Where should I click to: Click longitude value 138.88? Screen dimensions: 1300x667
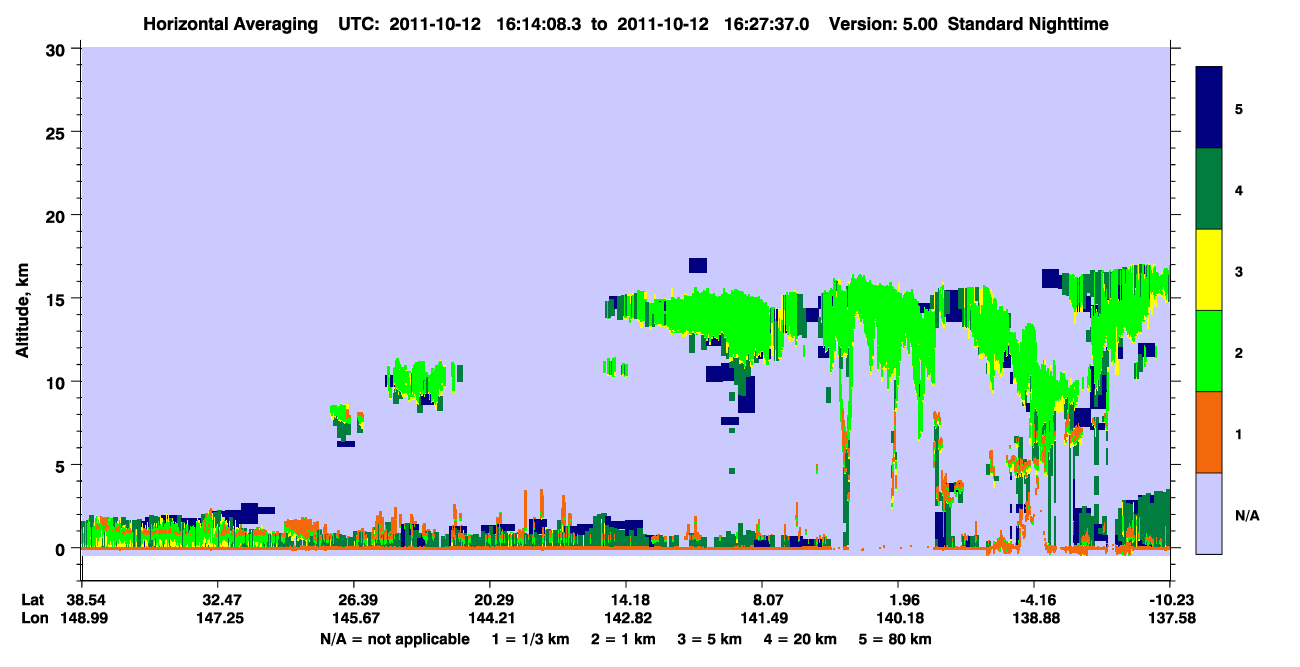[x=1034, y=618]
